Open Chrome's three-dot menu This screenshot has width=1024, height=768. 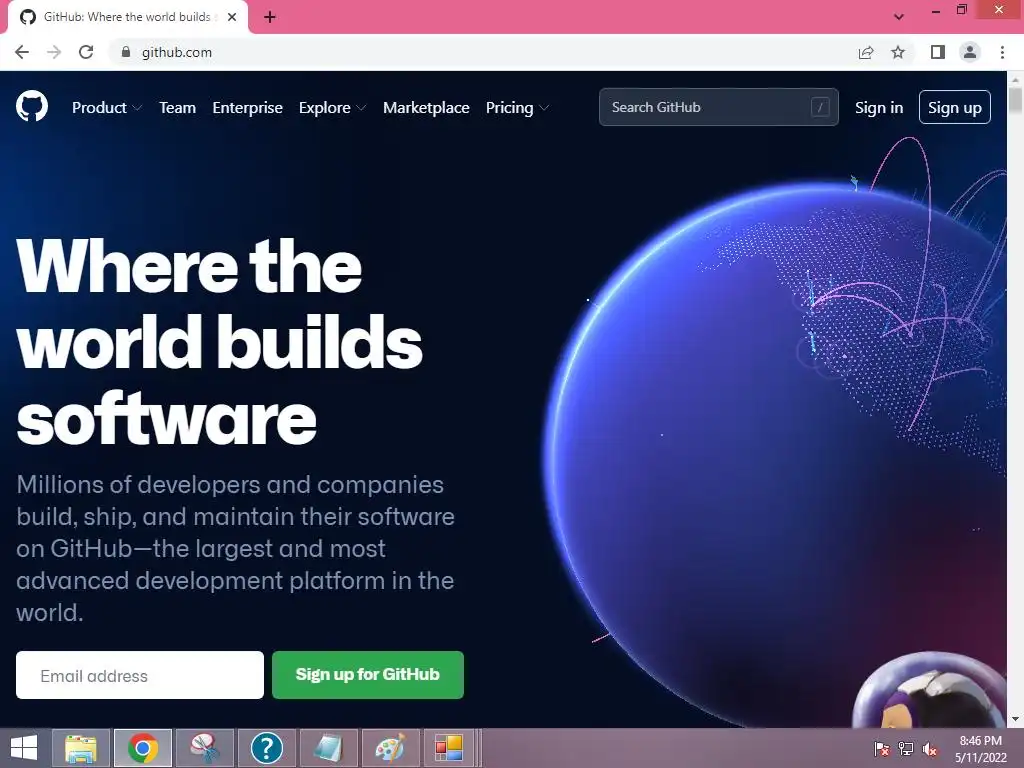point(1002,52)
